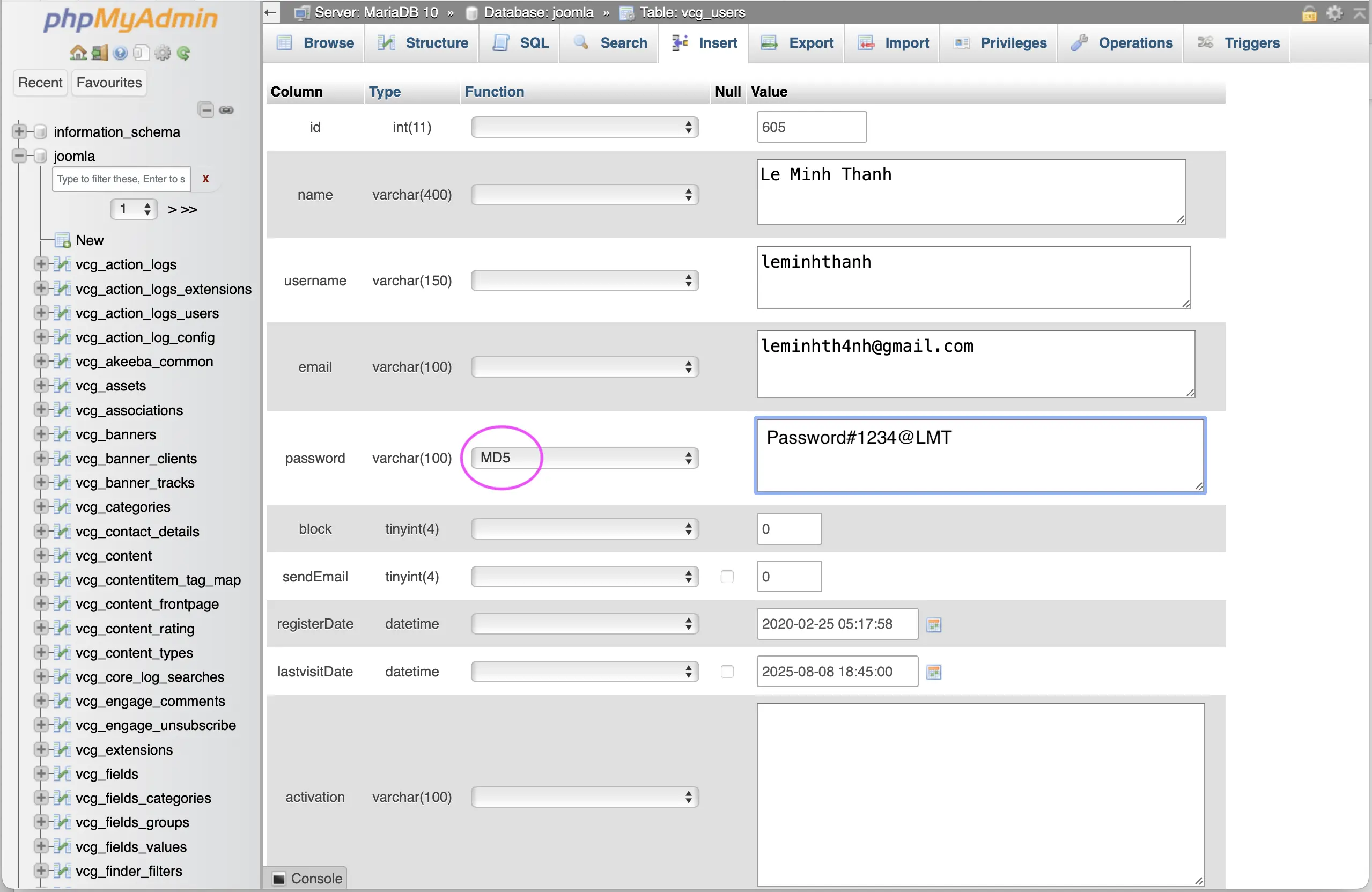This screenshot has height=892, width=1372.
Task: Open the phpMyAdmin documentation help icon
Action: point(120,54)
